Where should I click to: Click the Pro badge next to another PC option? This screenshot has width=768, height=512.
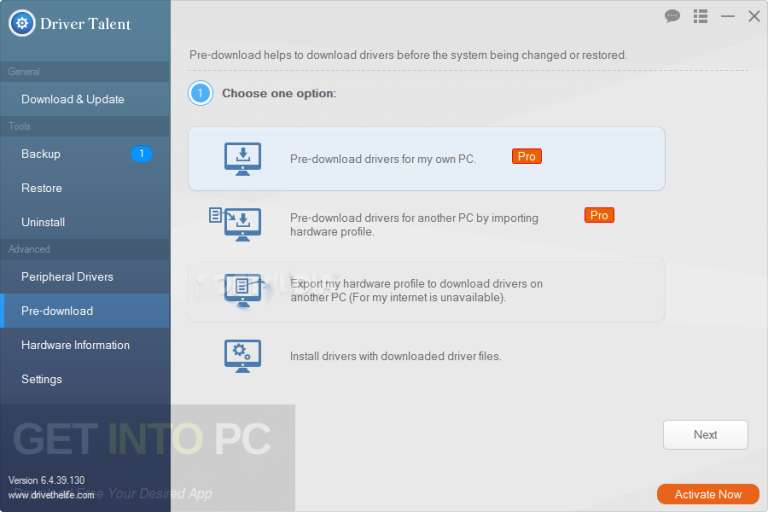pyautogui.click(x=599, y=215)
